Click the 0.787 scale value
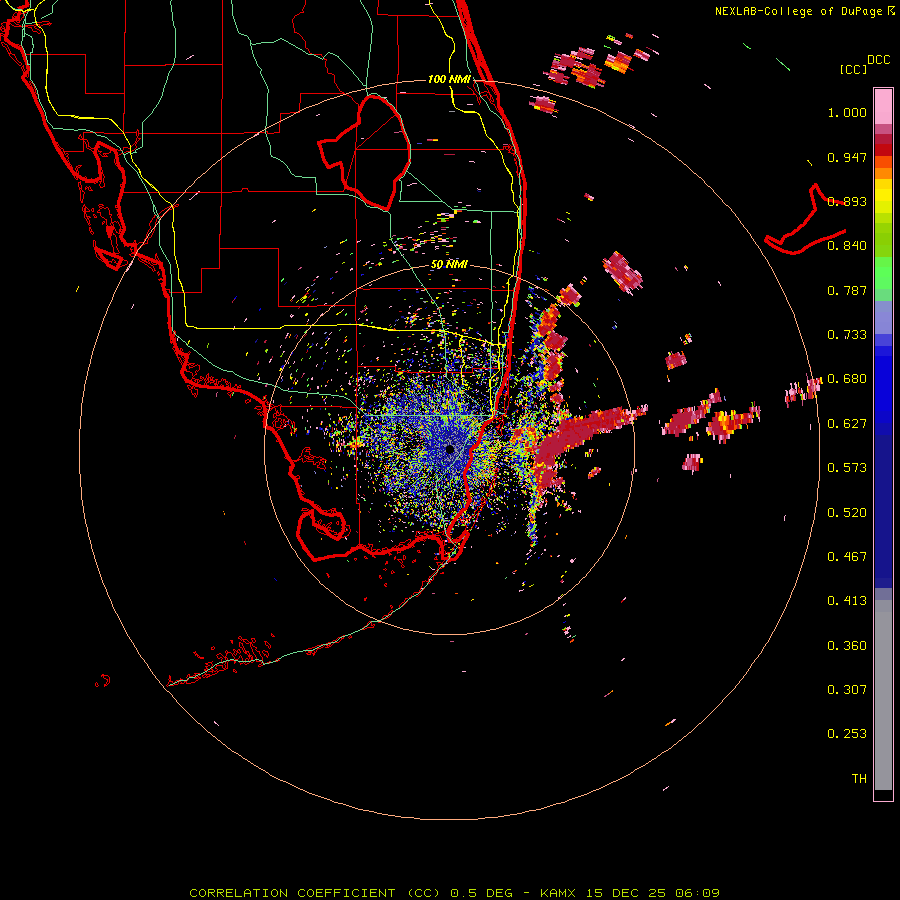This screenshot has width=900, height=900. coord(847,290)
